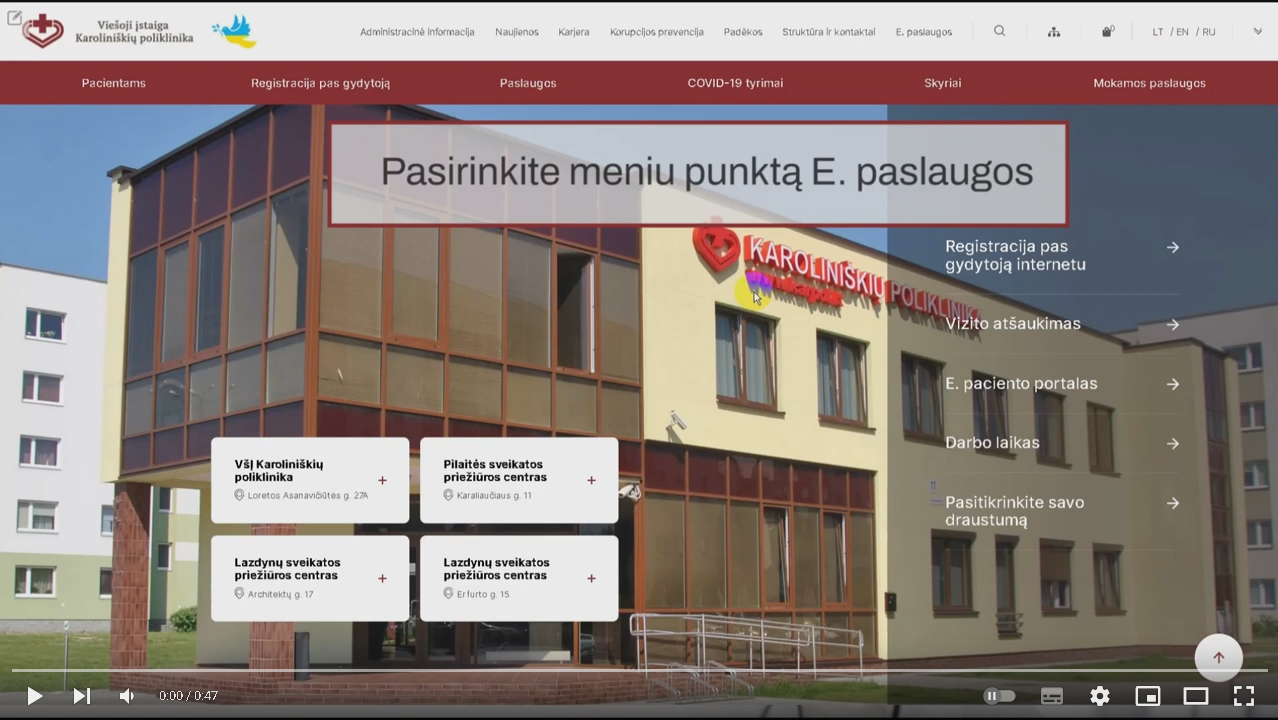1278x720 pixels.
Task: Enter full screen mode
Action: 1244,696
